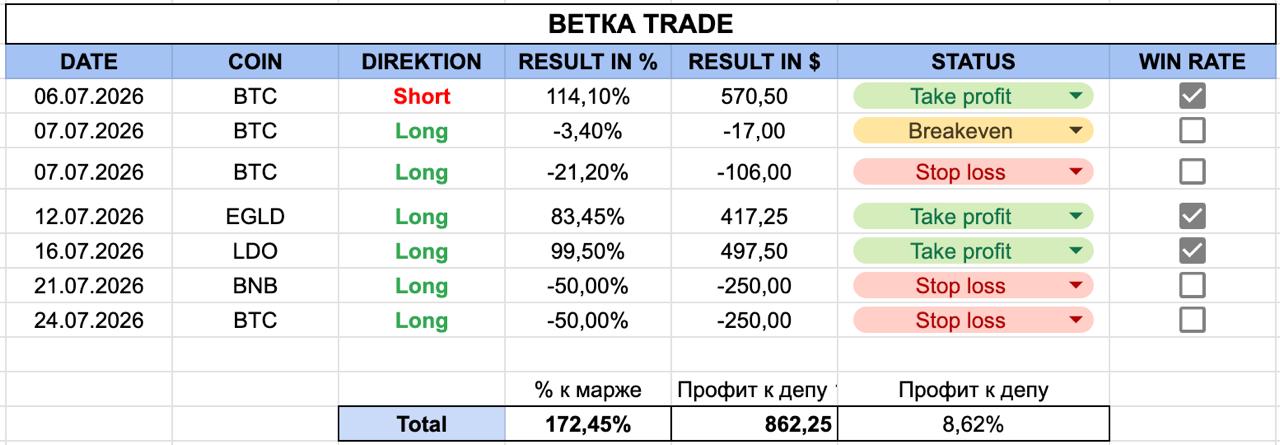The image size is (1280, 445).
Task: Toggle win rate checkbox for LDO trade
Action: pyautogui.click(x=1192, y=250)
